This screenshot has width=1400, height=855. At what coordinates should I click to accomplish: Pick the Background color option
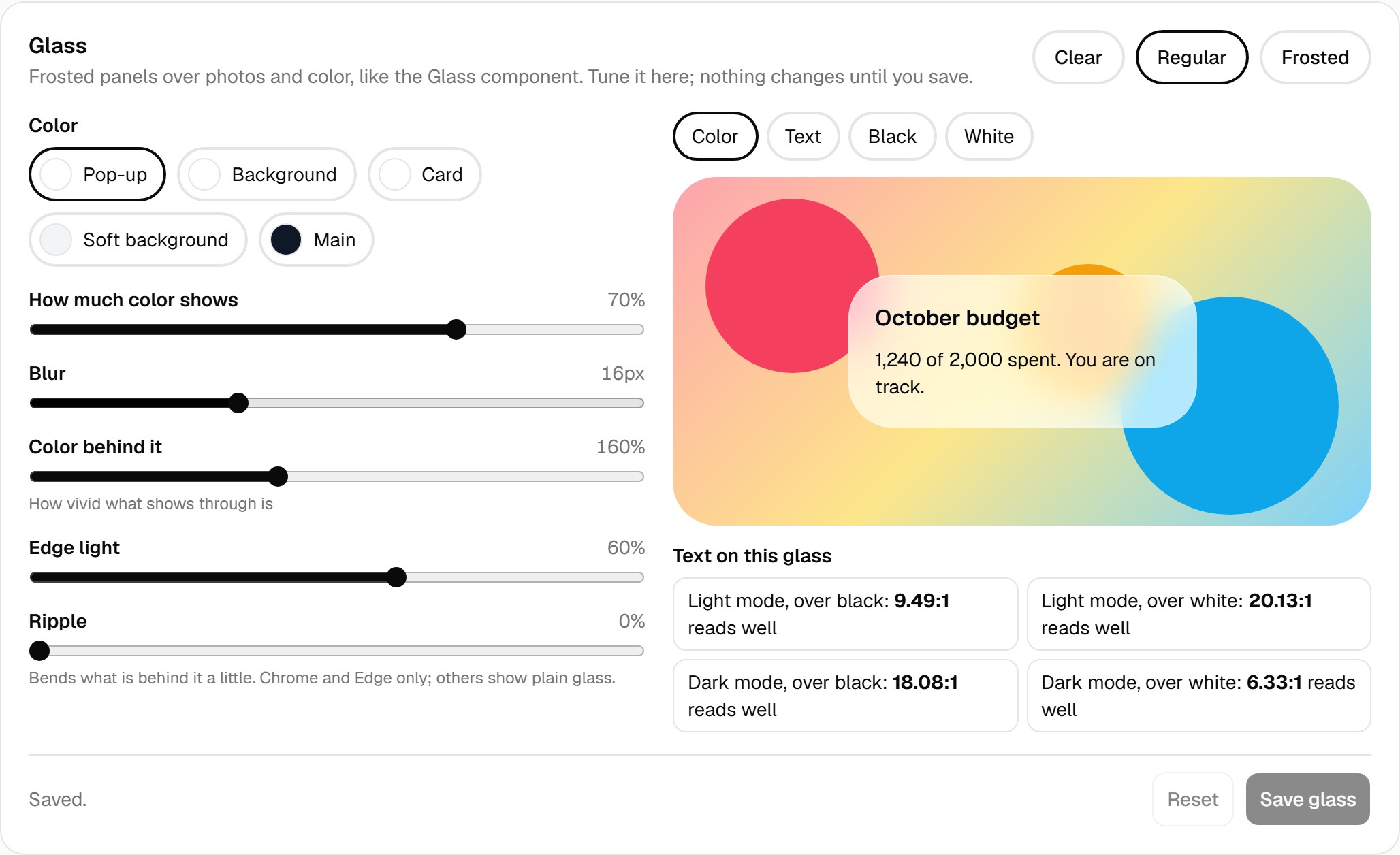[x=267, y=174]
